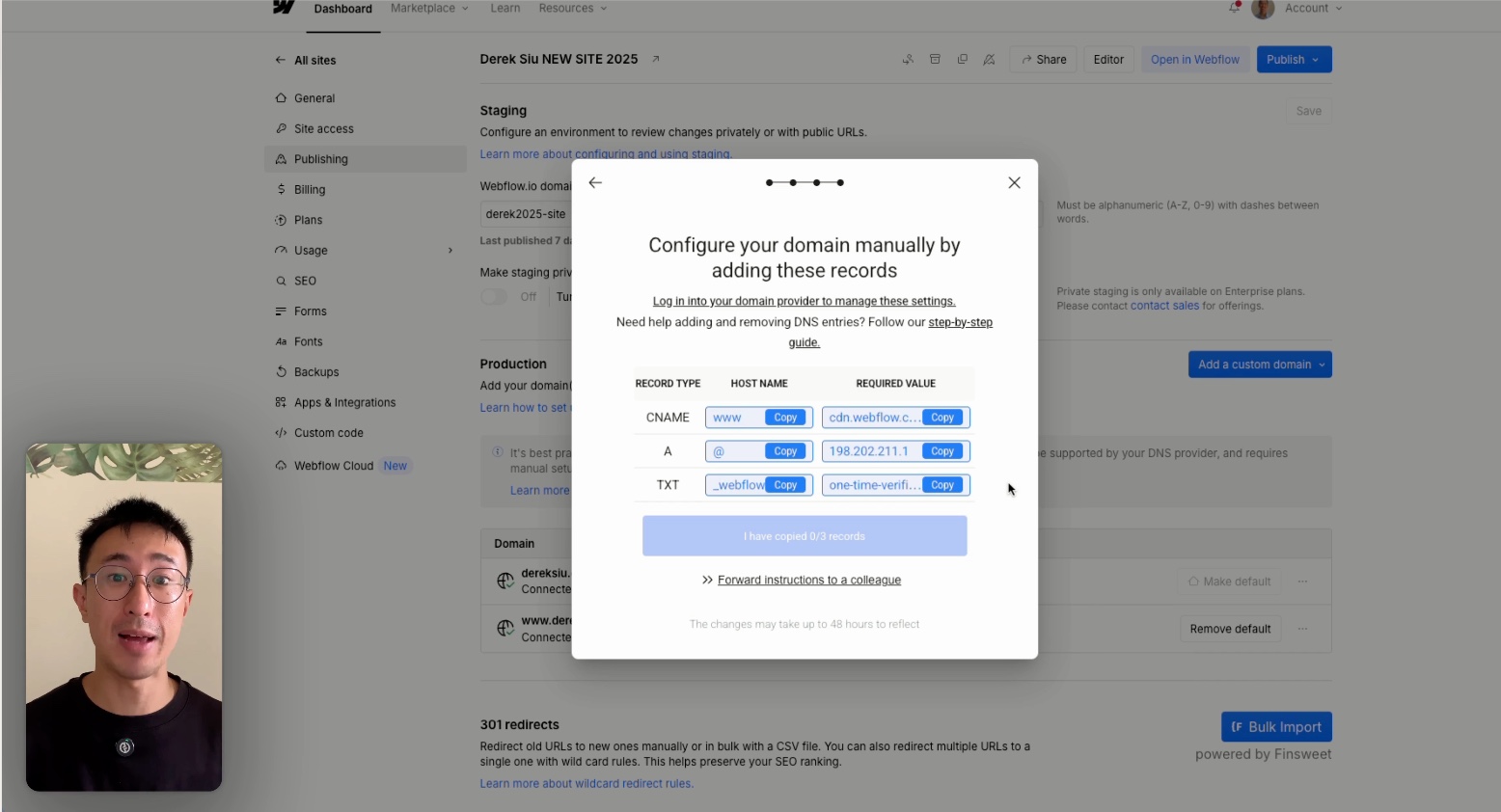Copy the one-time-verification TXT value

pyautogui.click(x=942, y=485)
